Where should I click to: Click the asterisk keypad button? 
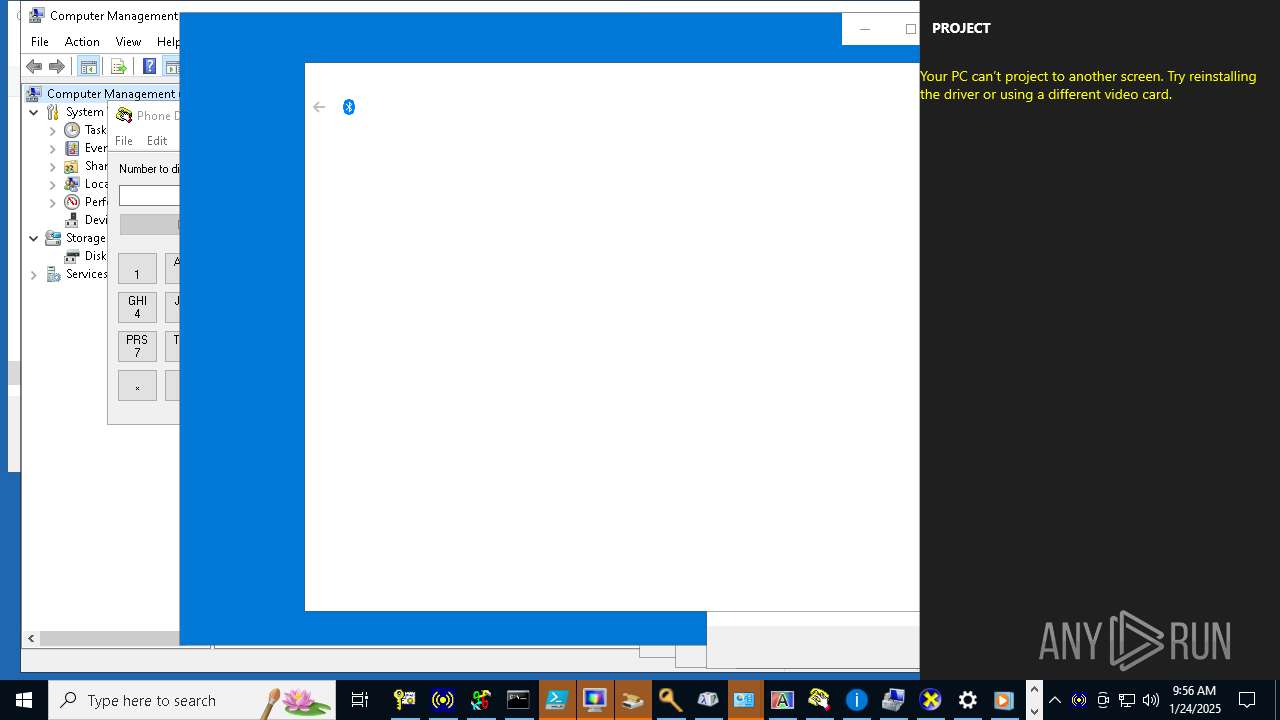tap(137, 386)
